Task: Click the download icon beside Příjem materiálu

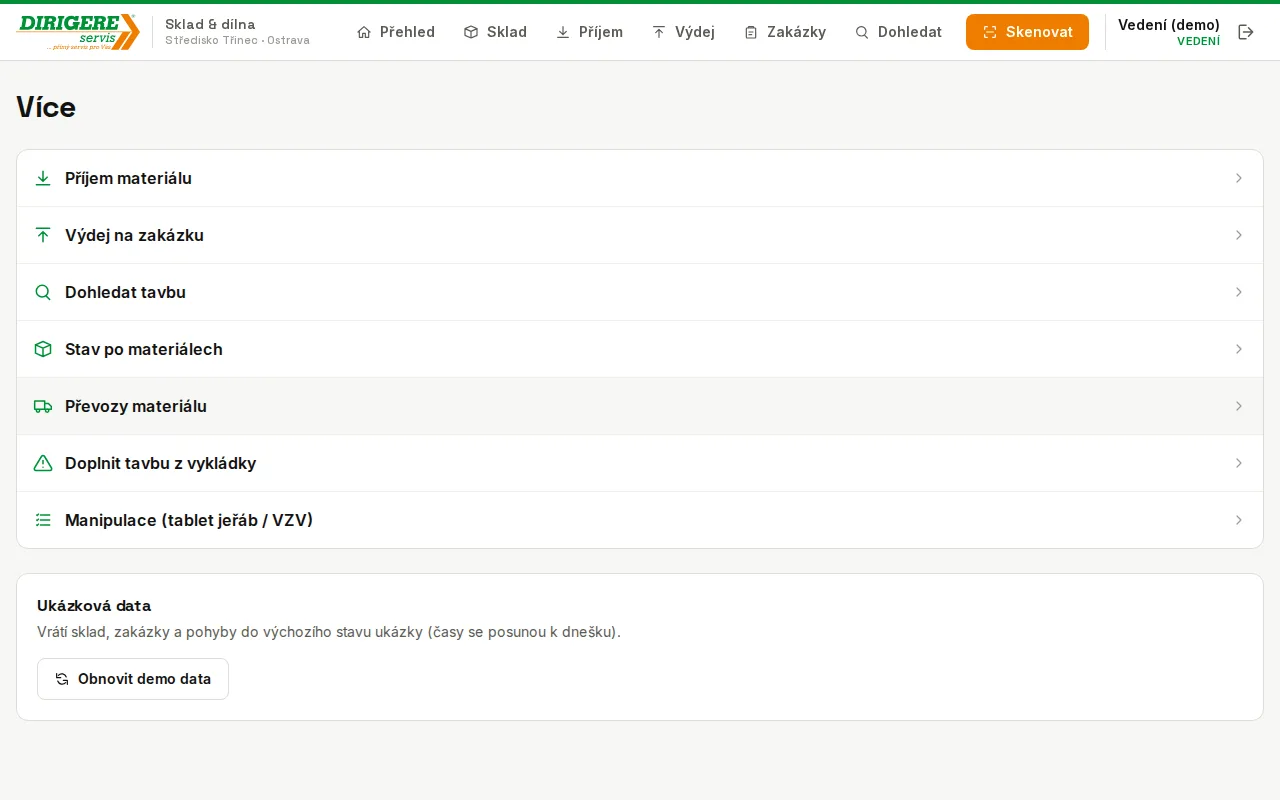Action: [43, 178]
